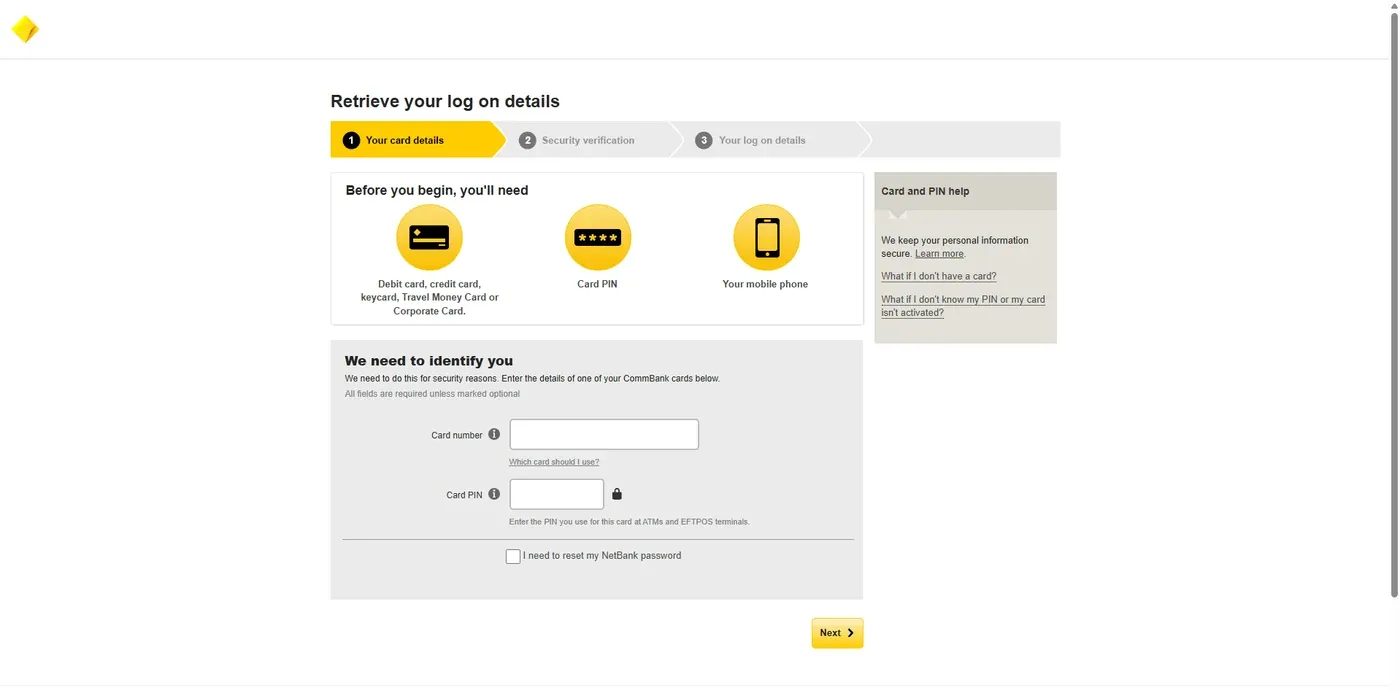Click 'Card PIN' label under asterisks icon
Image resolution: width=1400 pixels, height=693 pixels.
597,284
